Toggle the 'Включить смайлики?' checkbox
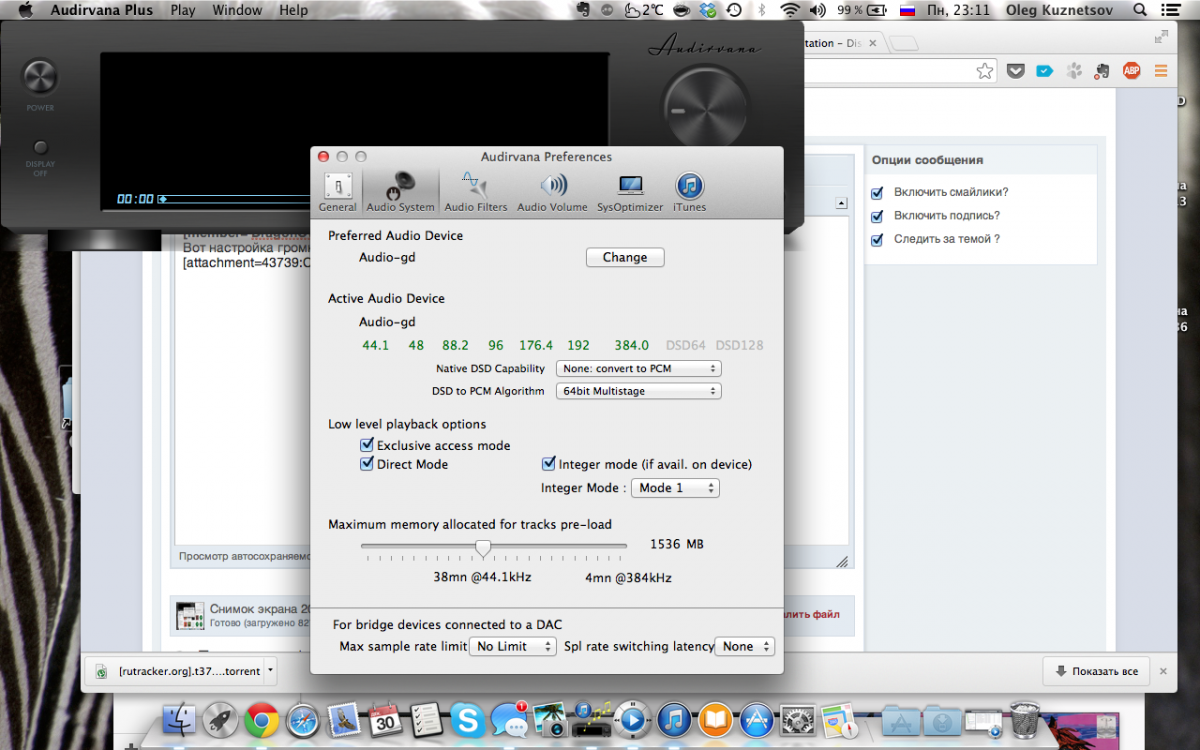Screen dimensions: 1200x750 click(x=877, y=192)
